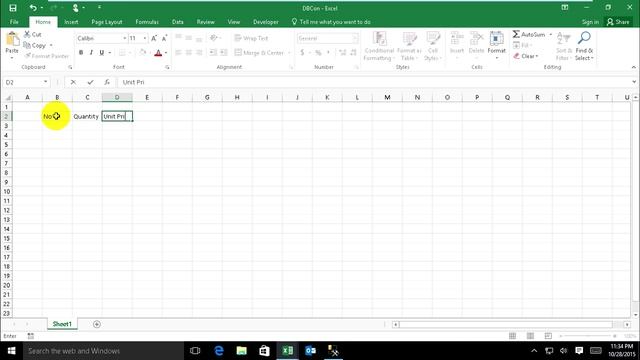The image size is (640, 360).
Task: Open Conditional Formatting menu
Action: coord(379,46)
